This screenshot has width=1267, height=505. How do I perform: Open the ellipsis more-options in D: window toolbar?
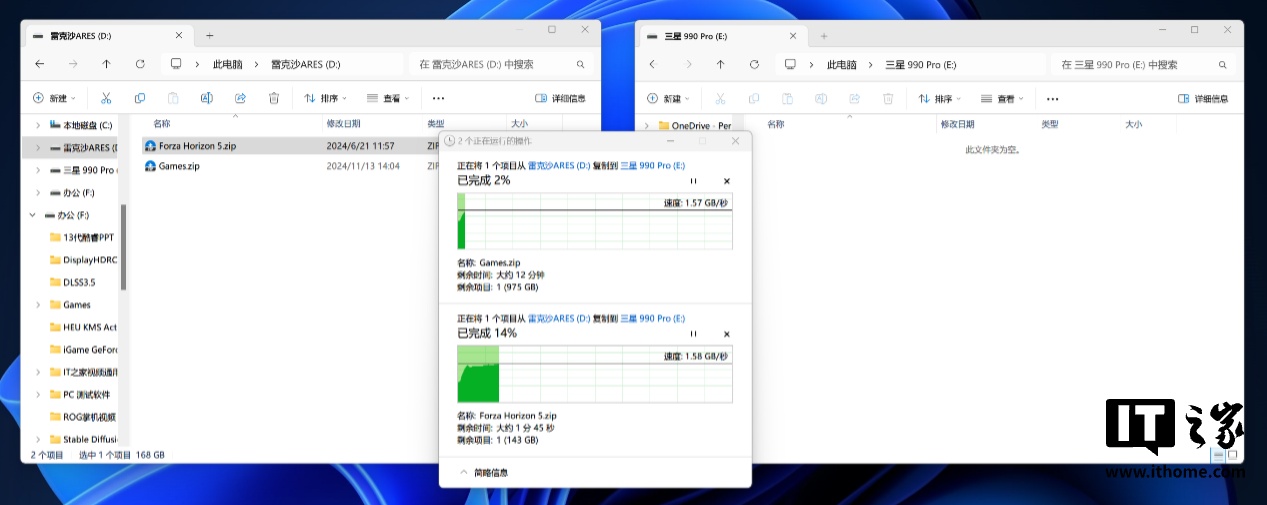(438, 98)
